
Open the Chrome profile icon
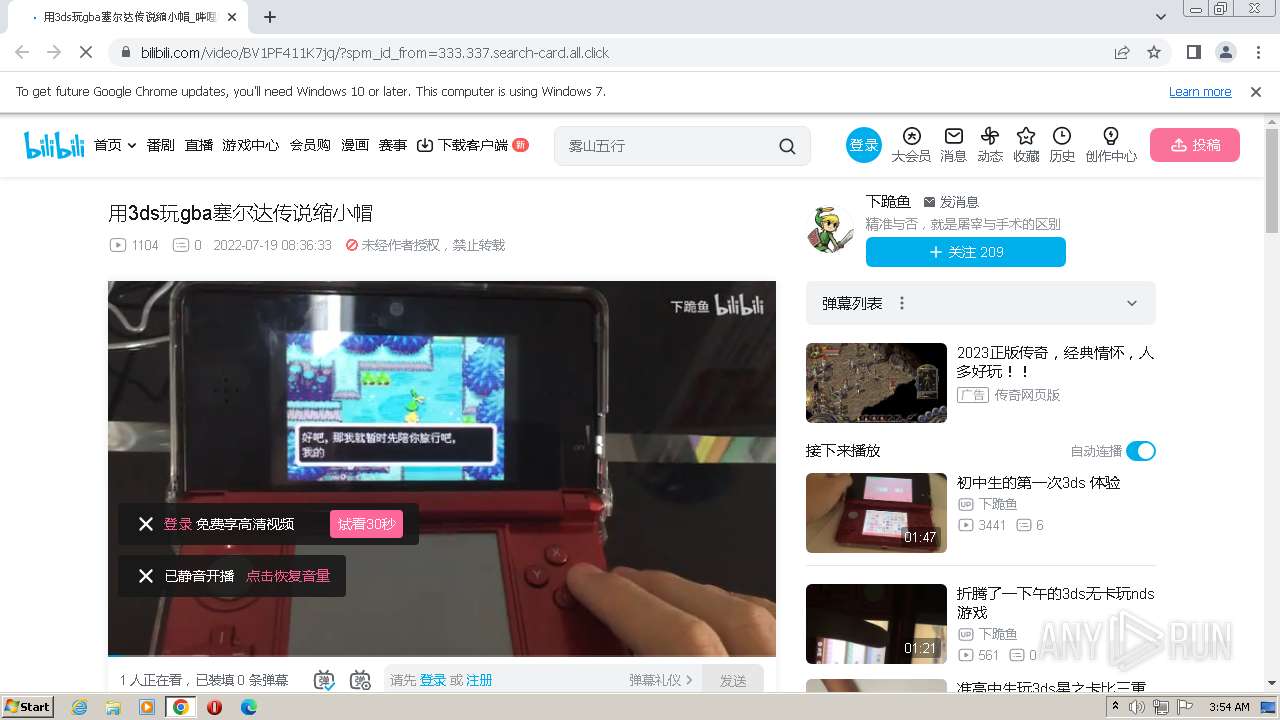pos(1225,52)
